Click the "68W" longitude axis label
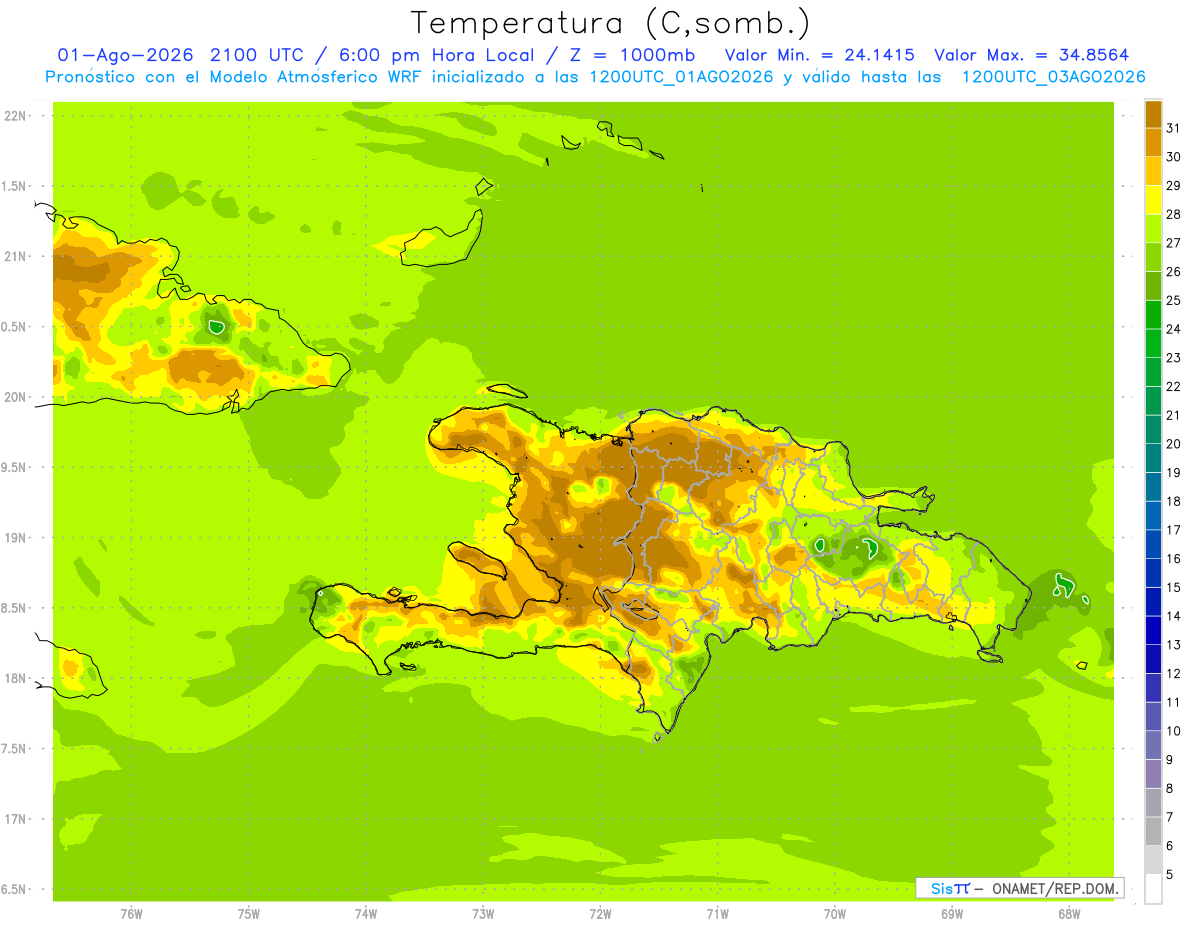The image size is (1200, 927). pyautogui.click(x=1069, y=914)
